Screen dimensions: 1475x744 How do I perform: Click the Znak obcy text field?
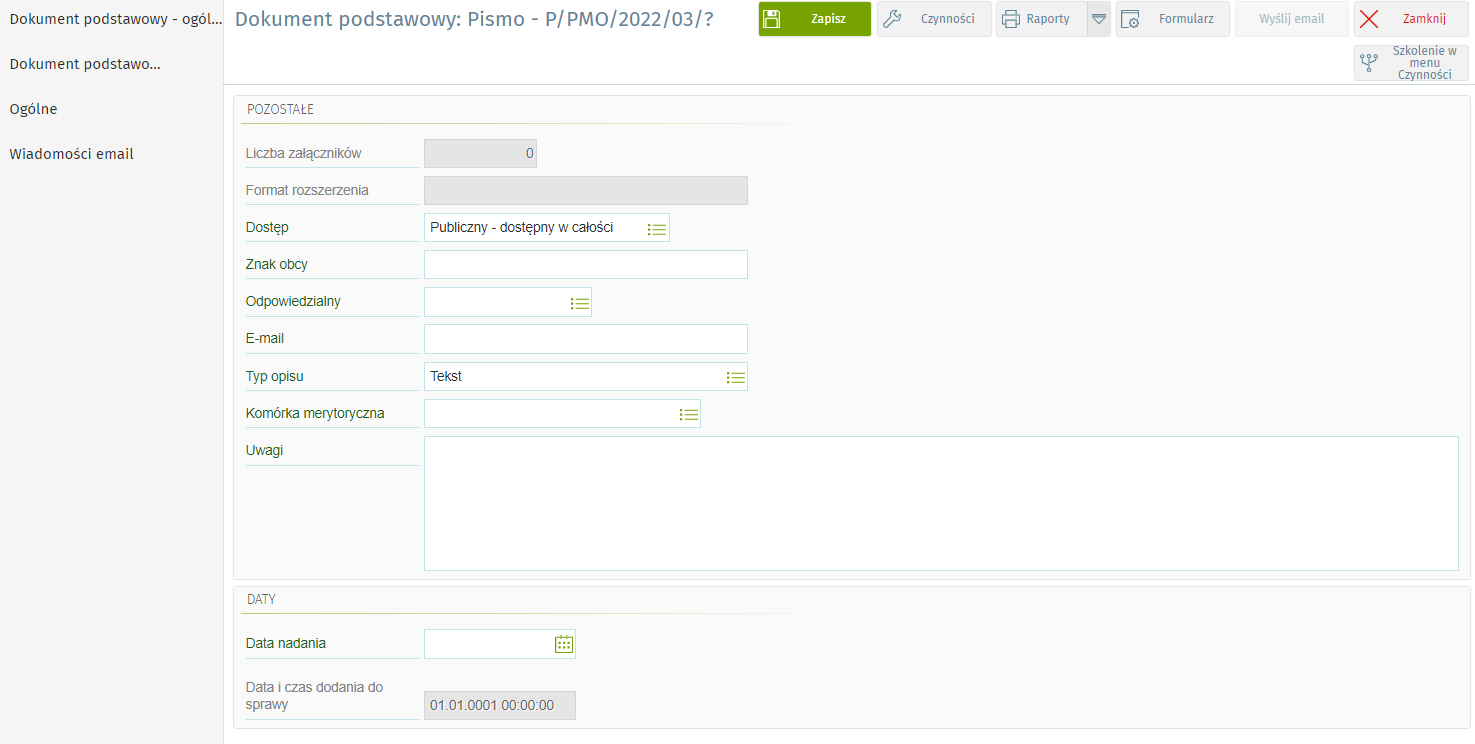pyautogui.click(x=585, y=265)
